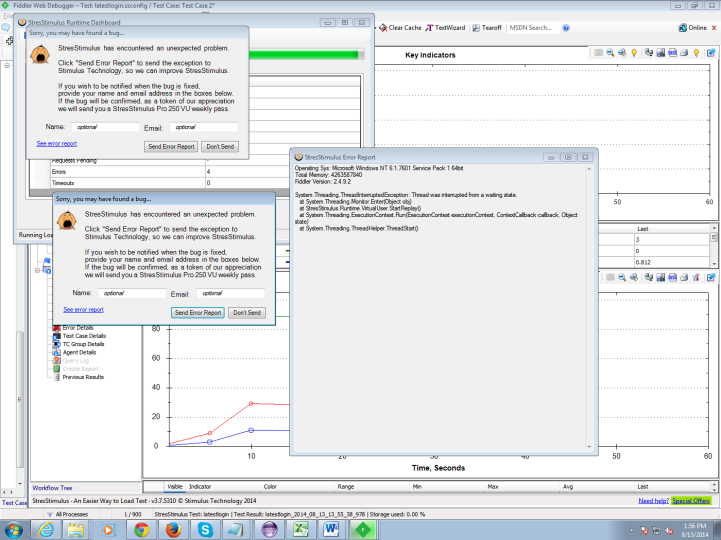Click Don't Send in upper bug dialog
Image resolution: width=721 pixels, height=540 pixels.
[x=220, y=146]
